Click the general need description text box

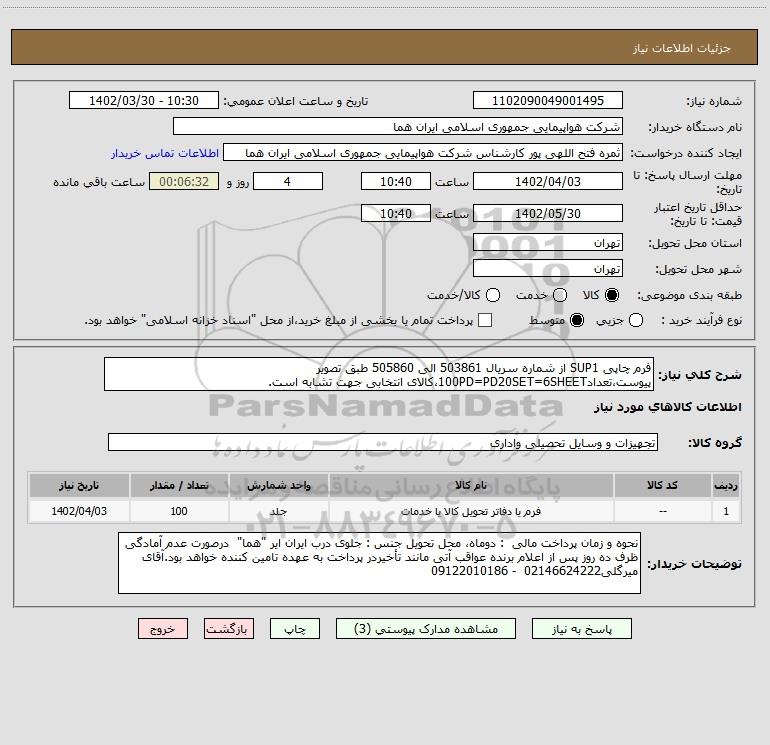coord(379,374)
